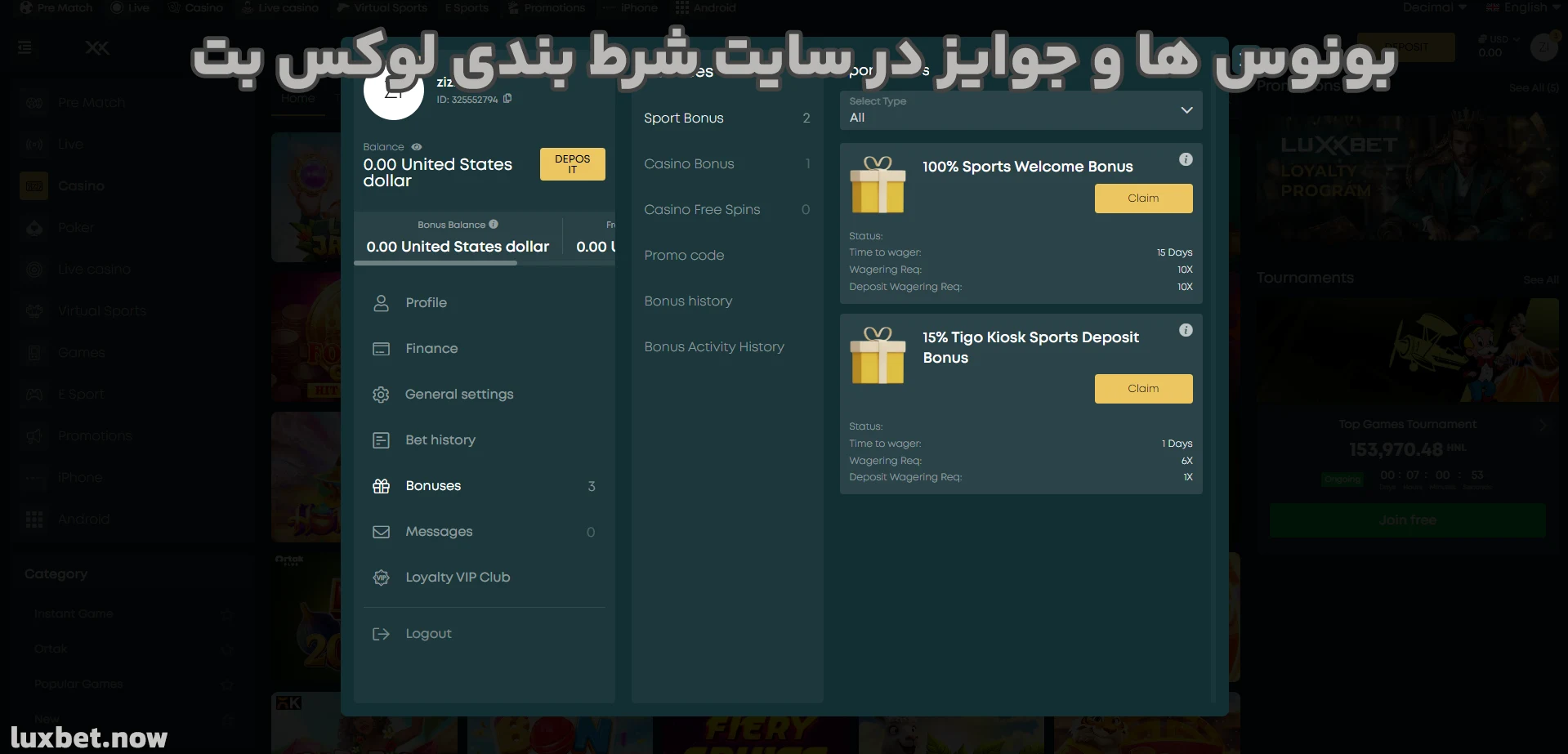This screenshot has width=1568, height=754.
Task: Open the English language selector
Action: click(1521, 7)
